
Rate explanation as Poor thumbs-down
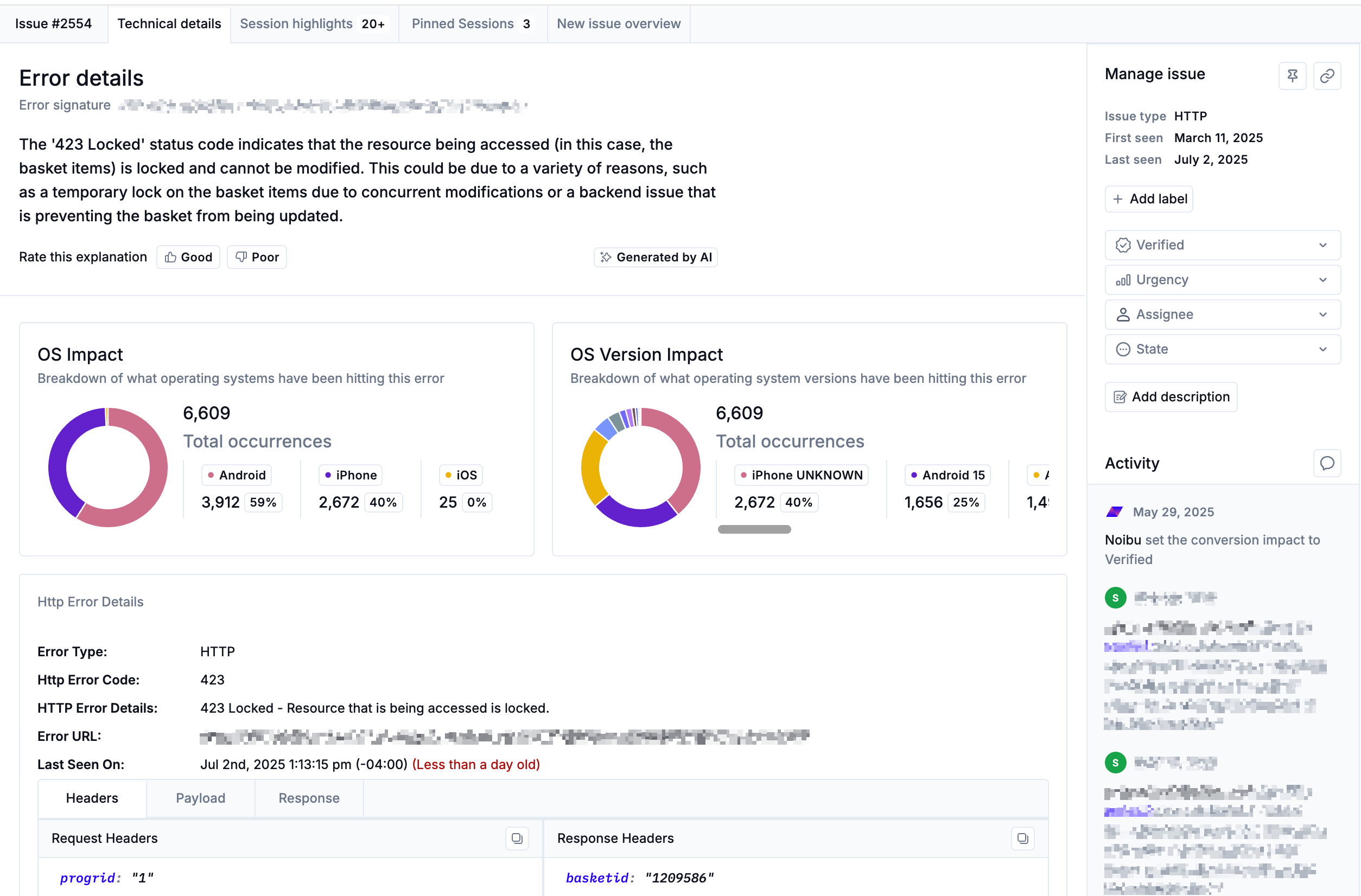pyautogui.click(x=257, y=257)
